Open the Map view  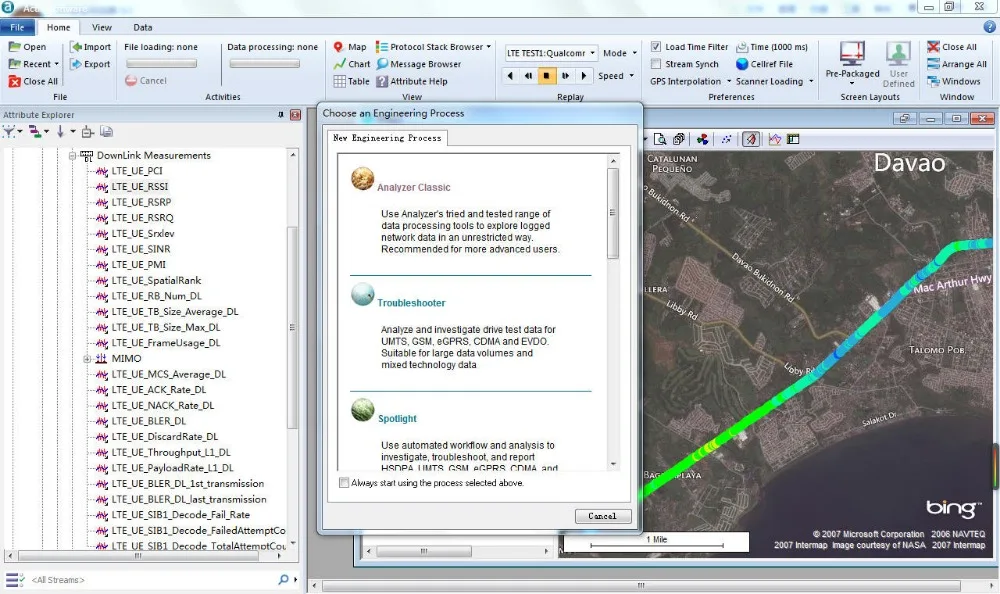coord(350,47)
